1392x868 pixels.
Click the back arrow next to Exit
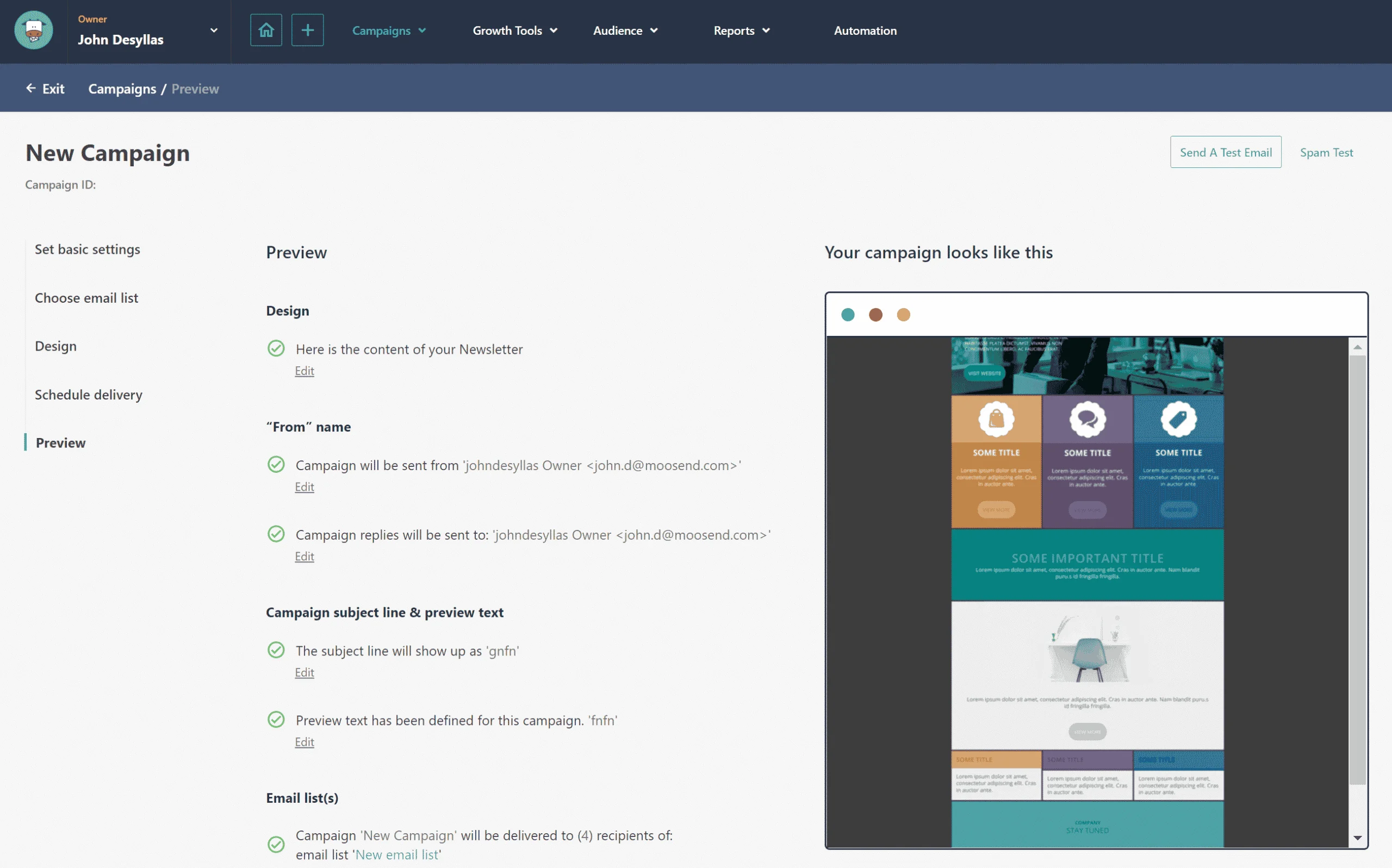(30, 89)
